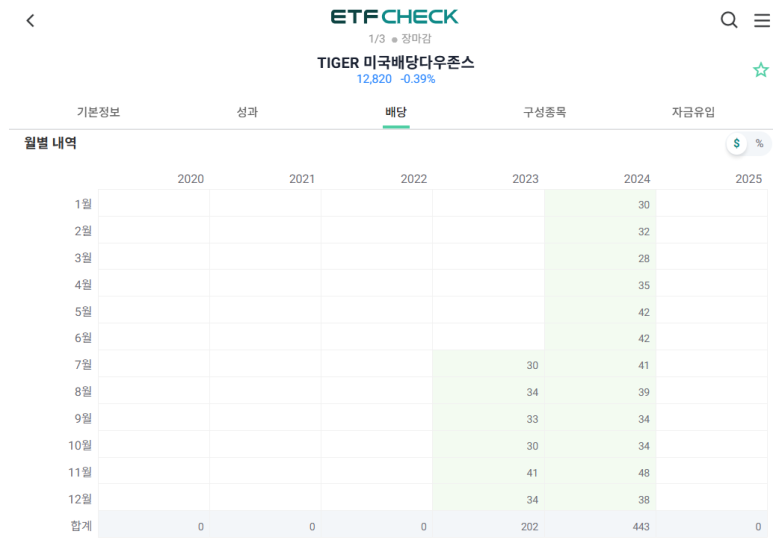The width and height of the screenshot is (773, 546).
Task: Click the 5월 row label
Action: [x=83, y=312]
